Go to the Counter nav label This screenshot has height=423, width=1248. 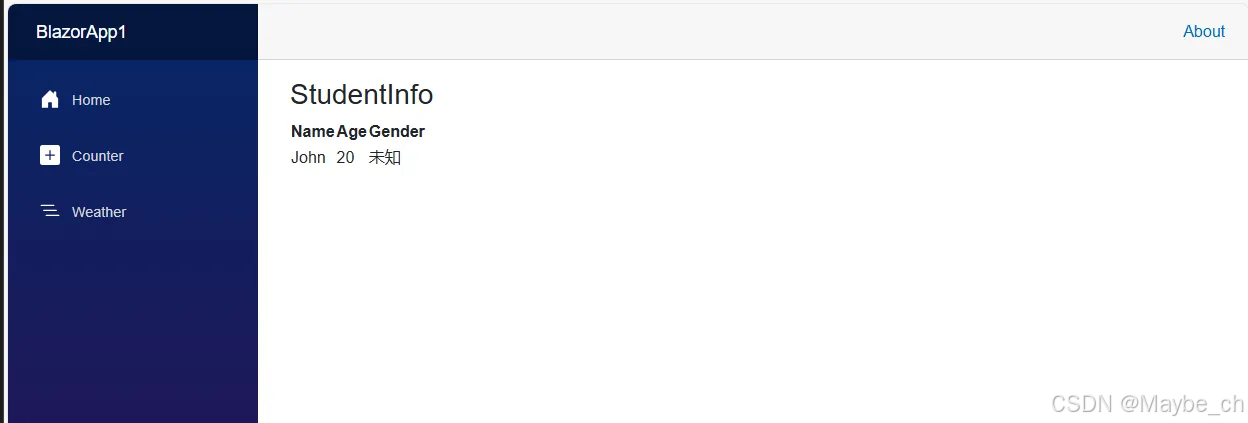(98, 156)
